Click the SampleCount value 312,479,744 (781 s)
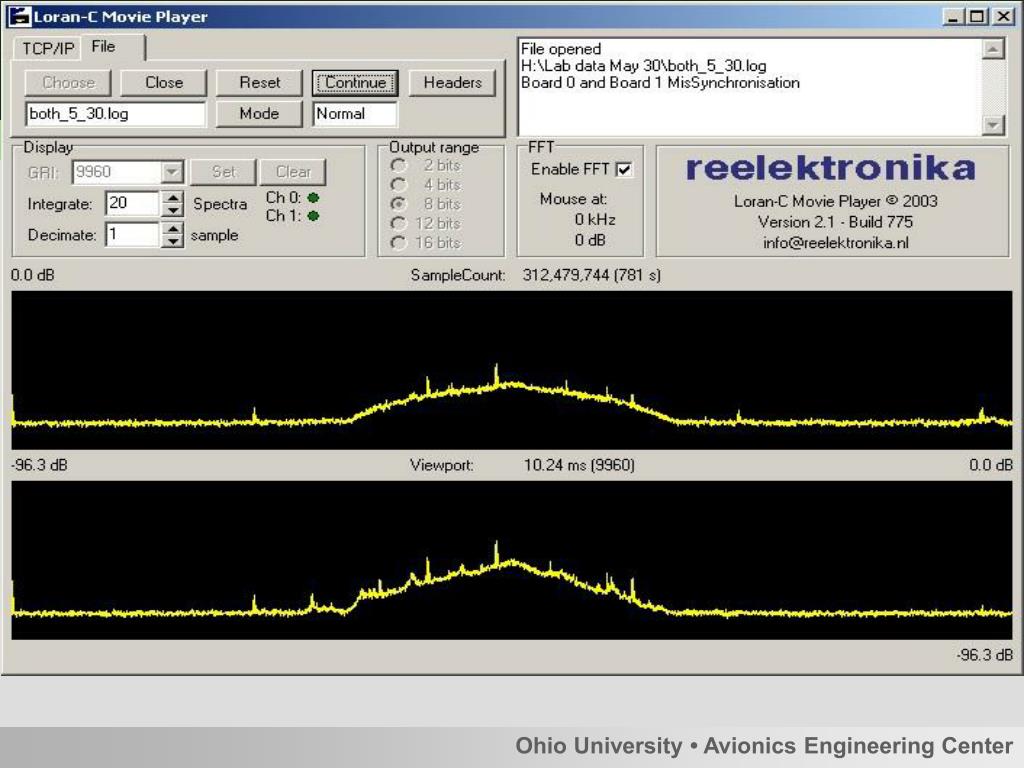 click(x=592, y=275)
